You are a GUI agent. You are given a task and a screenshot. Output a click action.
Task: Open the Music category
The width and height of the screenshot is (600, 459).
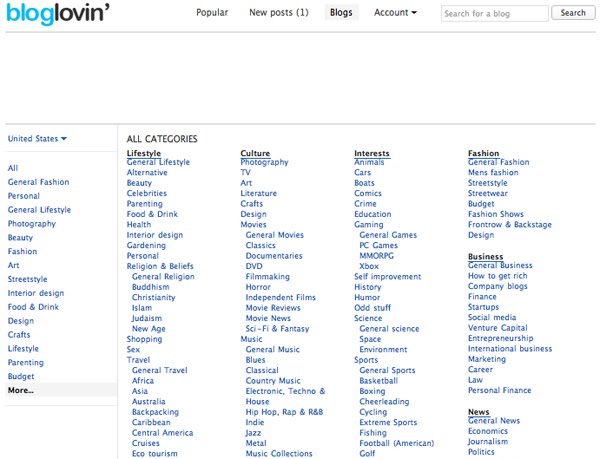(251, 339)
